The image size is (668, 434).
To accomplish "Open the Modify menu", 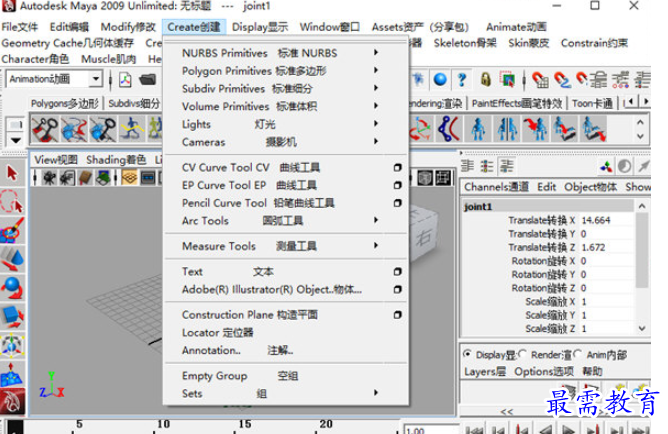I will point(128,27).
